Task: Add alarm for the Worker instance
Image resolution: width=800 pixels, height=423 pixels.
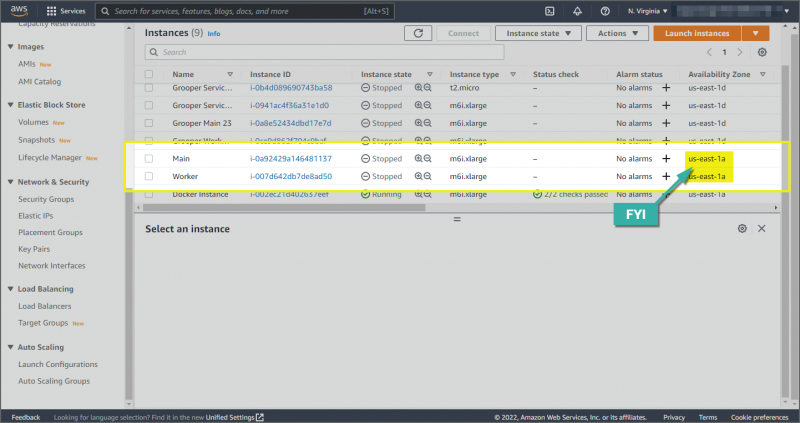Action: point(666,176)
